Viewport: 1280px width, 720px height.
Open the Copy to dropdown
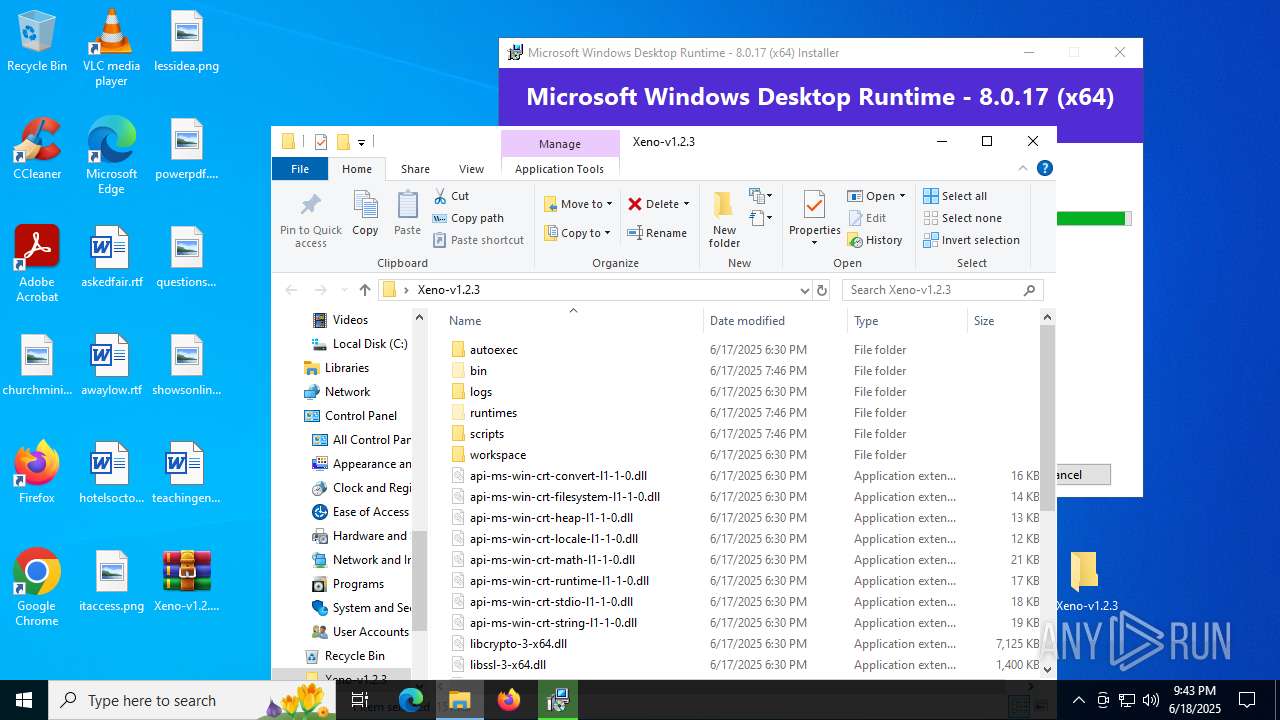(x=578, y=233)
